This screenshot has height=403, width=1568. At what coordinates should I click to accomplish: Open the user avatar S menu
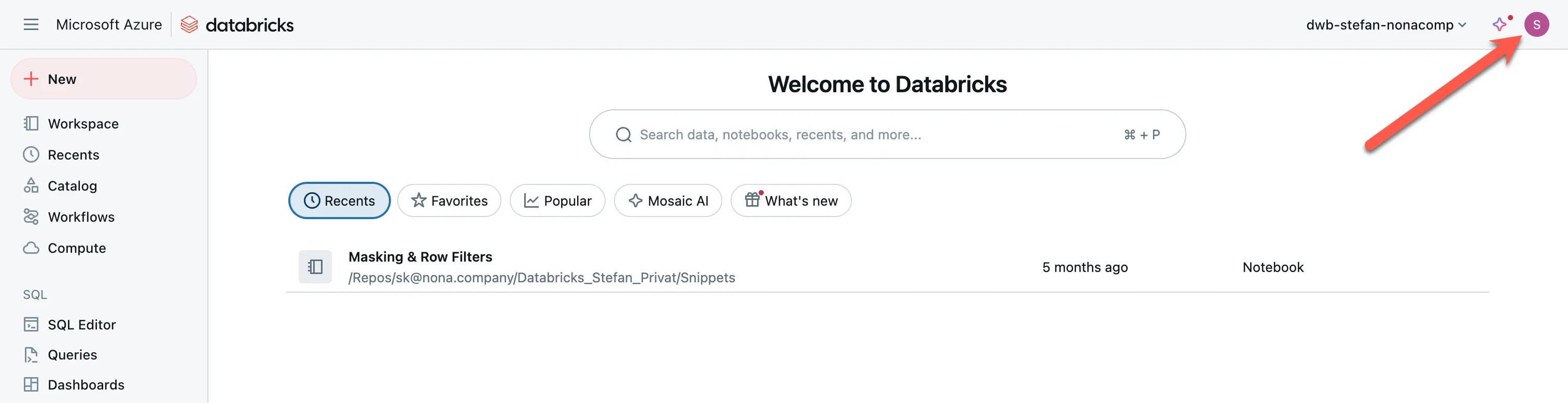(x=1536, y=24)
